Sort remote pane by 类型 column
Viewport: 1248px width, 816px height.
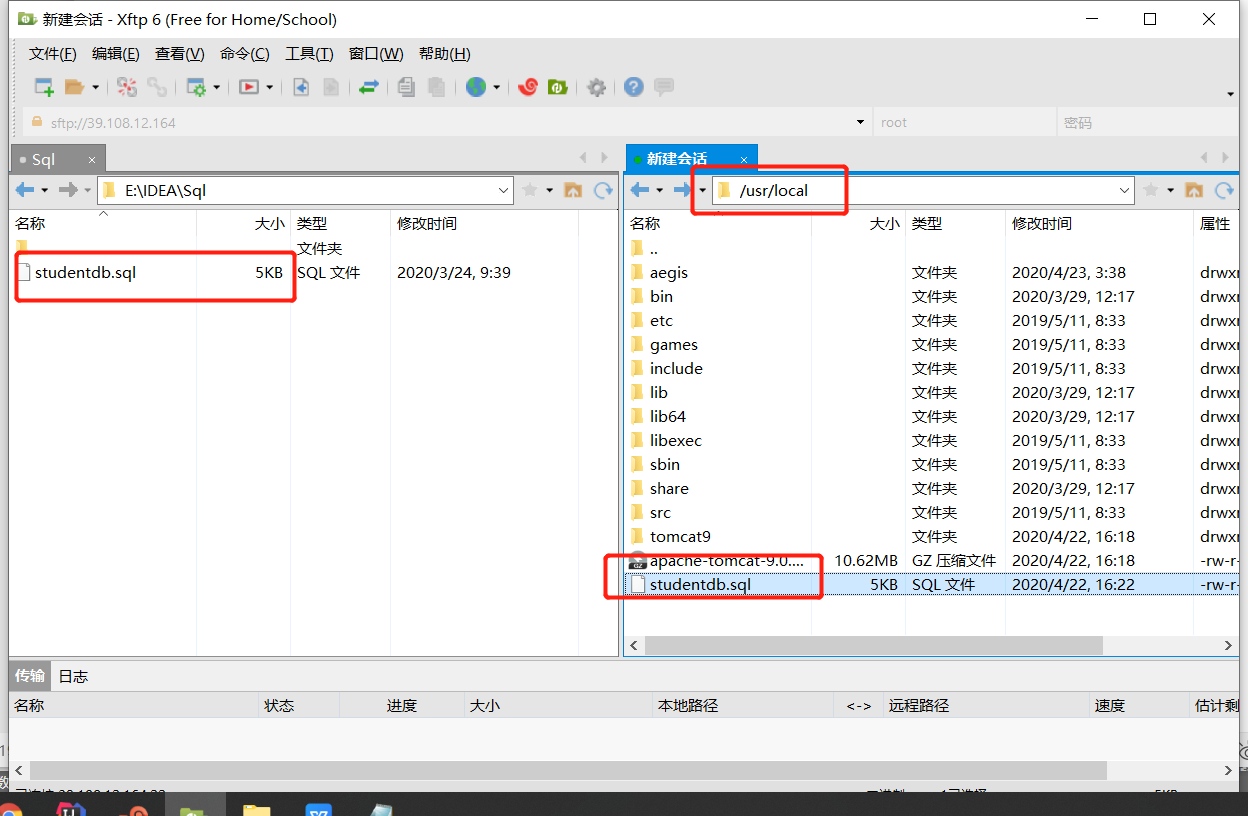[x=955, y=224]
